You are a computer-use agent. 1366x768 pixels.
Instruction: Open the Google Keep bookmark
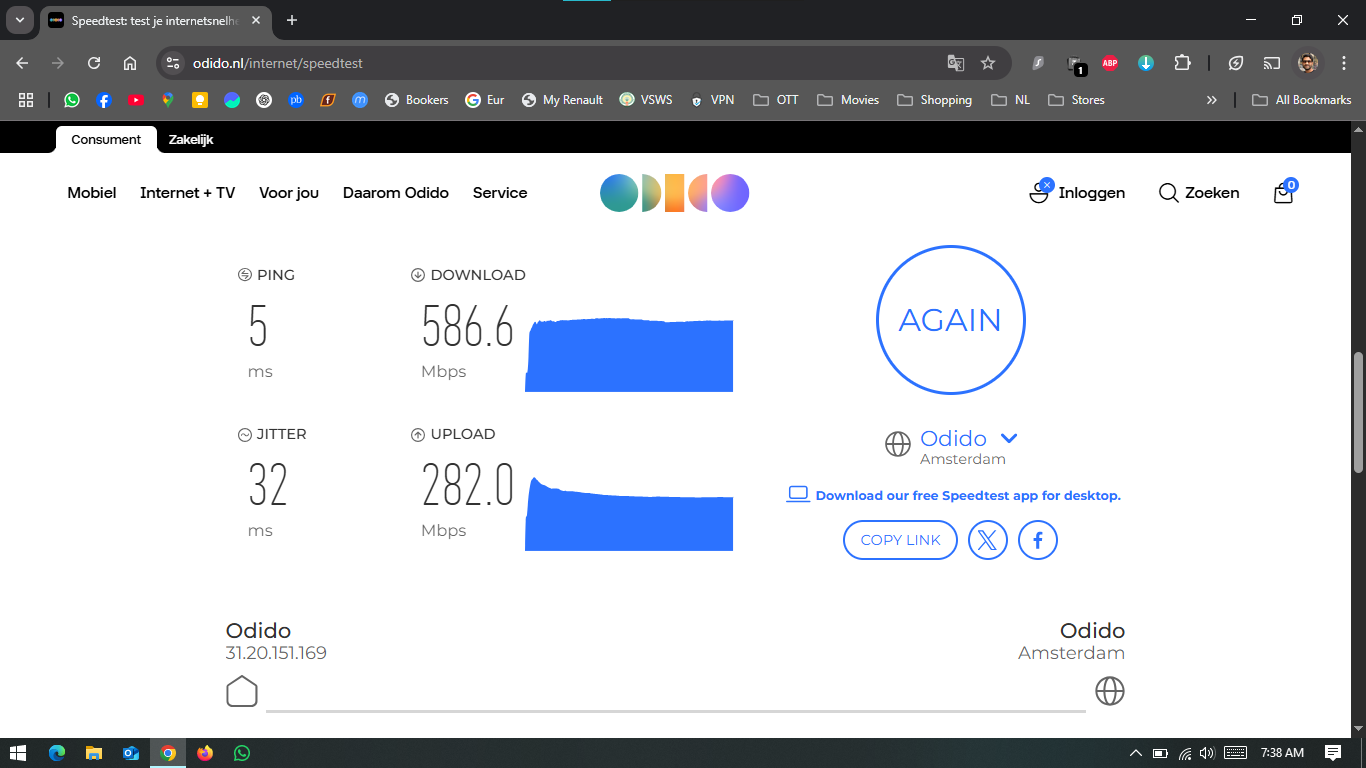coord(200,100)
